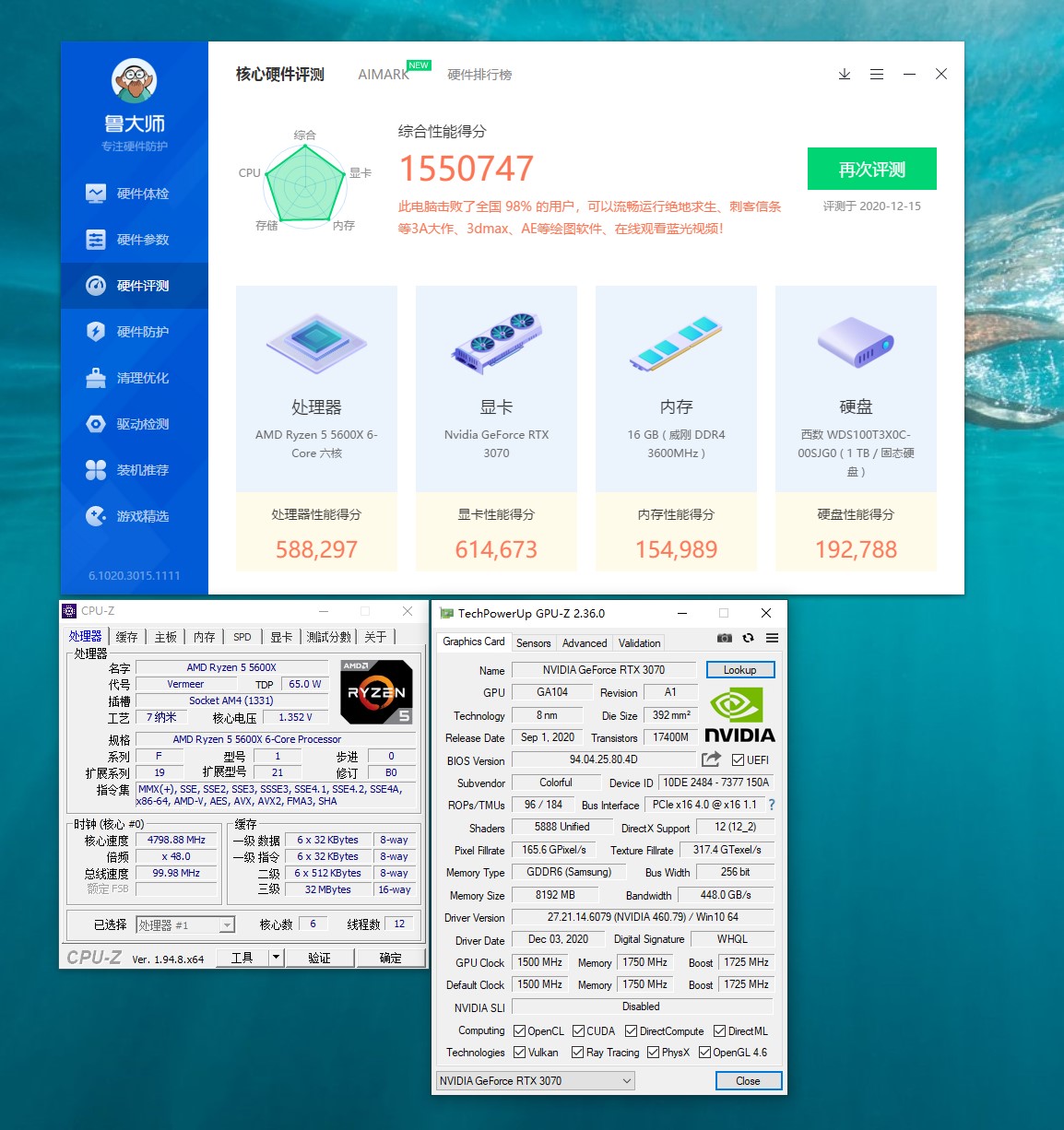Switch to Sensors tab in GPU-Z
1064x1130 pixels.
pyautogui.click(x=533, y=643)
